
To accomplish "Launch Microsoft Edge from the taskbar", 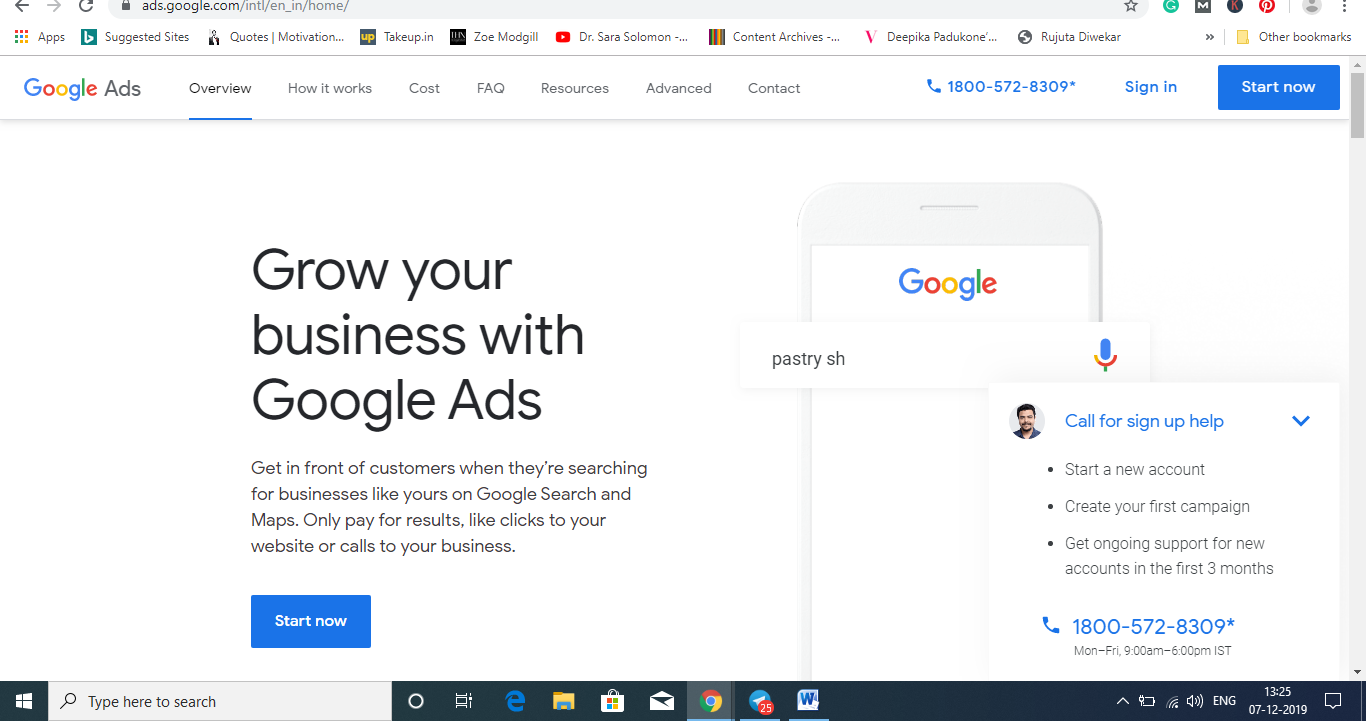I will [x=515, y=701].
